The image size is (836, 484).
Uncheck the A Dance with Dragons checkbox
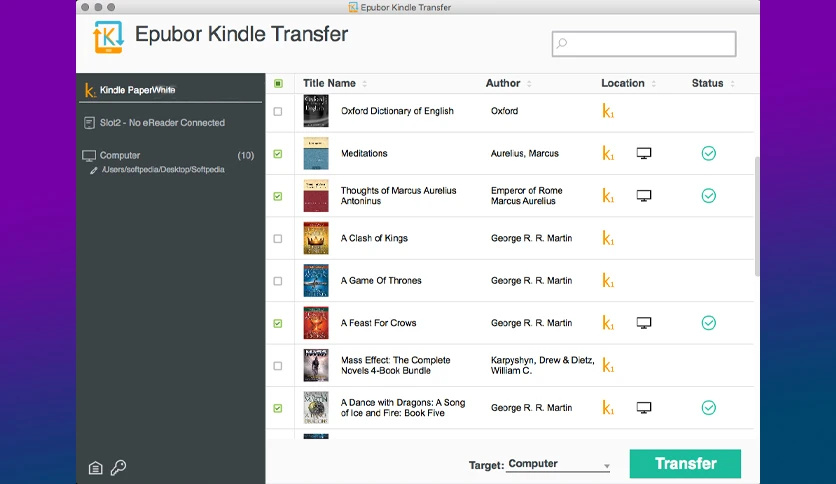278,408
